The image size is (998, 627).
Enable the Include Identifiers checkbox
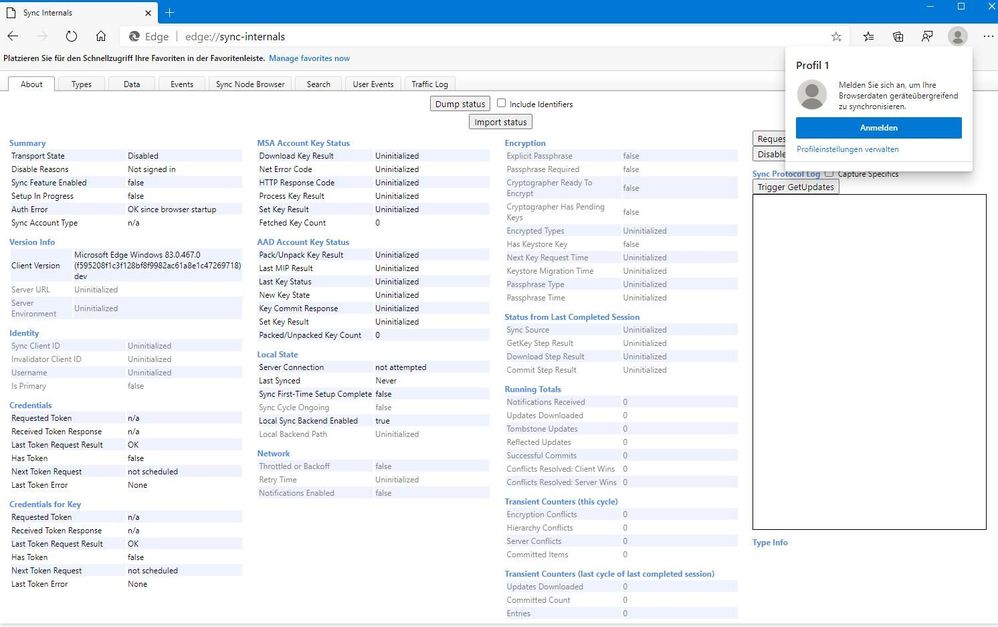pyautogui.click(x=502, y=103)
